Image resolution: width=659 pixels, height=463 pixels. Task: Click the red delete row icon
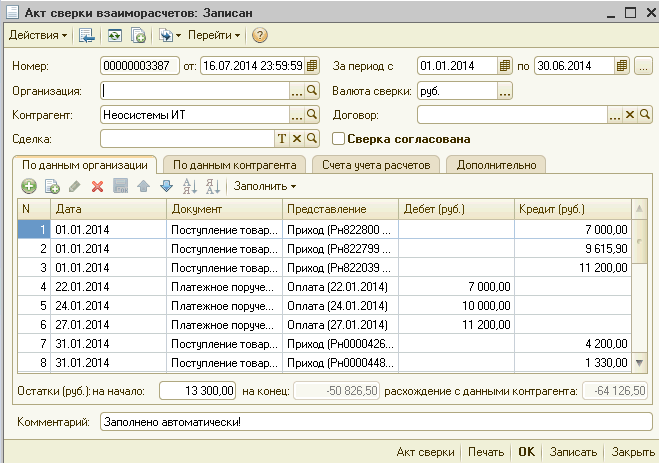98,186
